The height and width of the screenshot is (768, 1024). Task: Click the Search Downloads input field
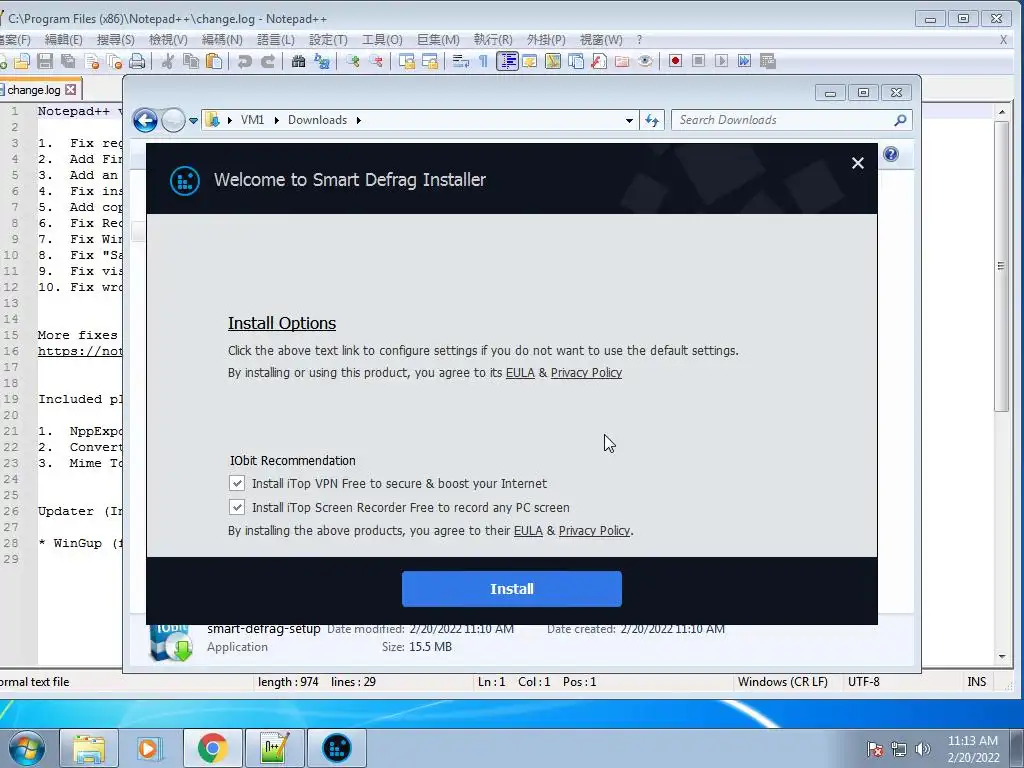[x=784, y=120]
